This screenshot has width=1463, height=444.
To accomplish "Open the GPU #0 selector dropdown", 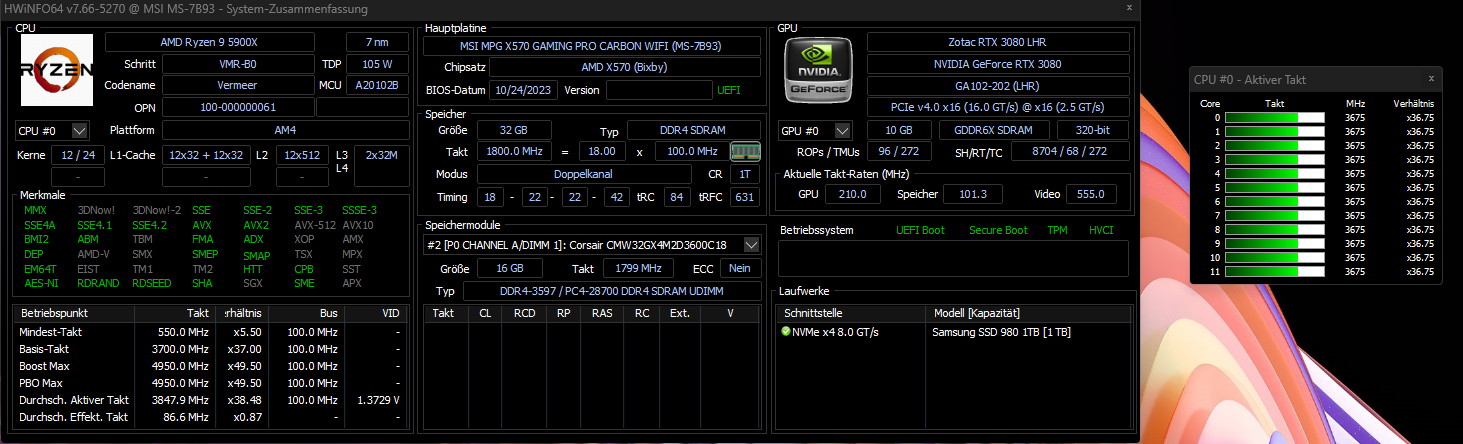I will (x=842, y=130).
